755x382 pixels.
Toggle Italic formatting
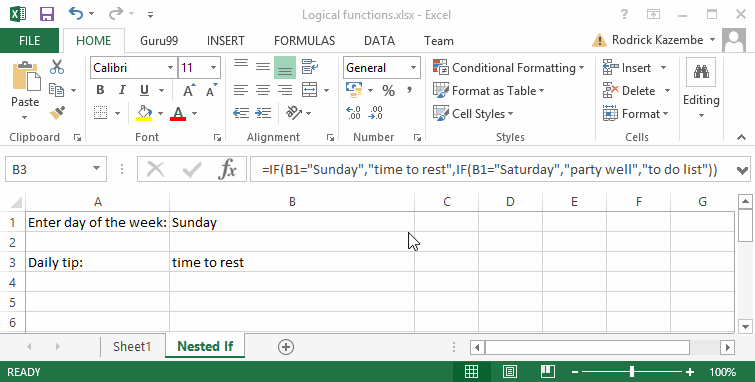pos(122,90)
